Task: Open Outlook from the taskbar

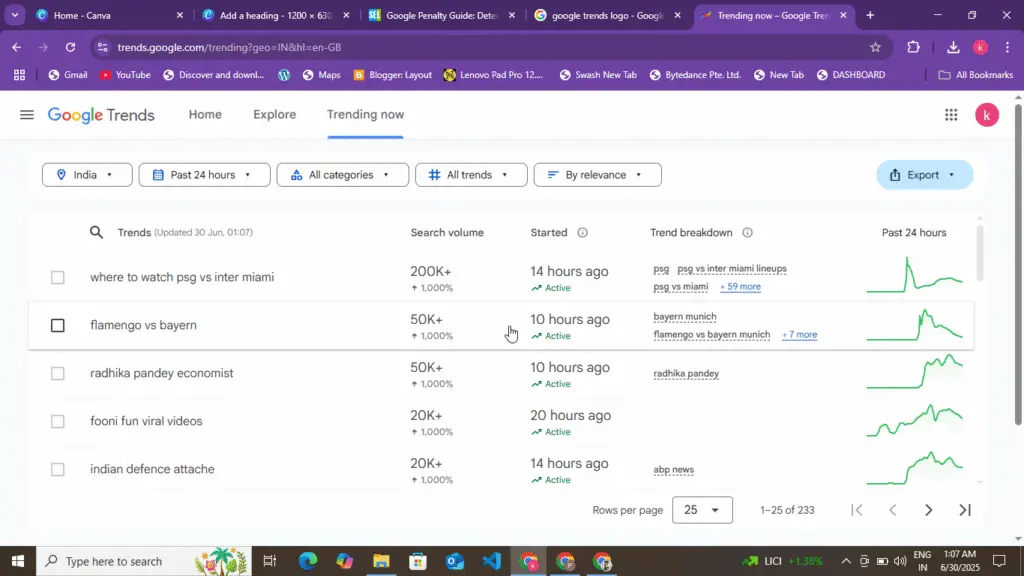Action: [x=455, y=561]
